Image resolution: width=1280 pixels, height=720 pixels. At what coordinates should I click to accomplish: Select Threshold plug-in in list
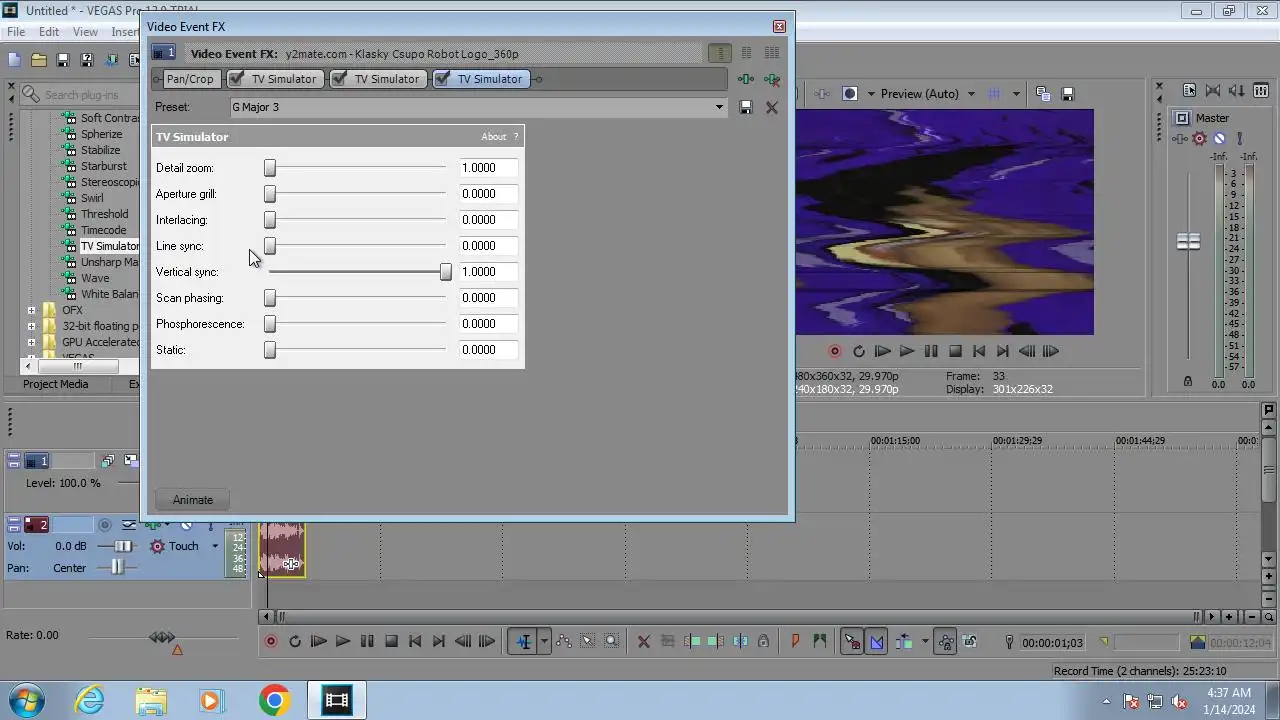tap(104, 214)
